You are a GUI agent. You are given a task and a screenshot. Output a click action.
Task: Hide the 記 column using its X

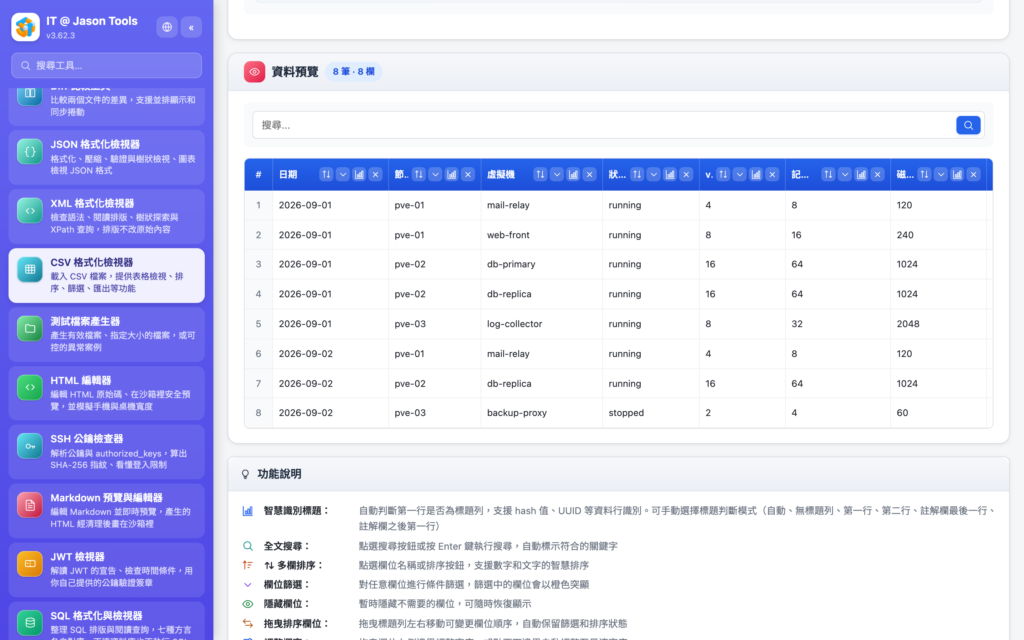pos(878,174)
